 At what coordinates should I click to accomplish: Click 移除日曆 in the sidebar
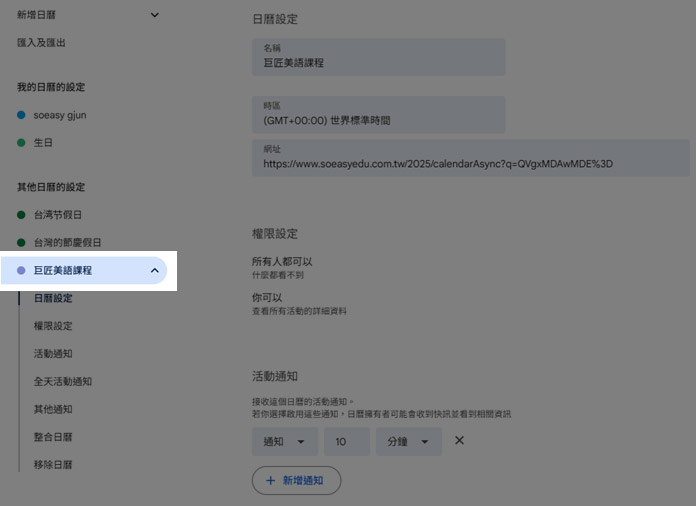coord(53,465)
